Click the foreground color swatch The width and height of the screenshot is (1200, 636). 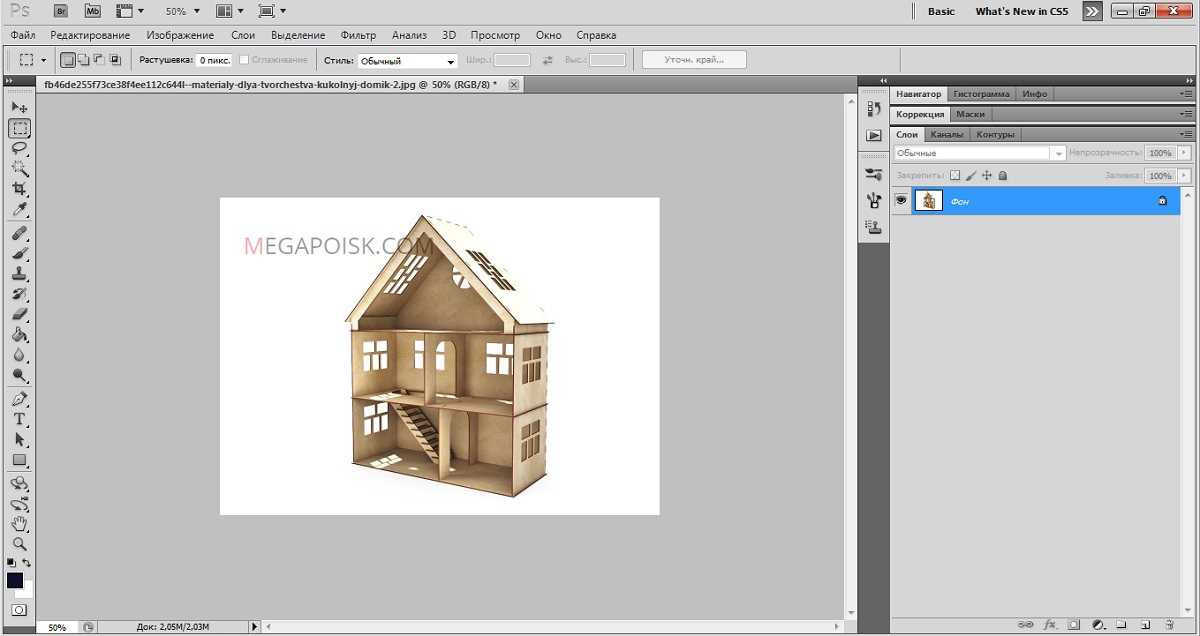click(x=15, y=580)
